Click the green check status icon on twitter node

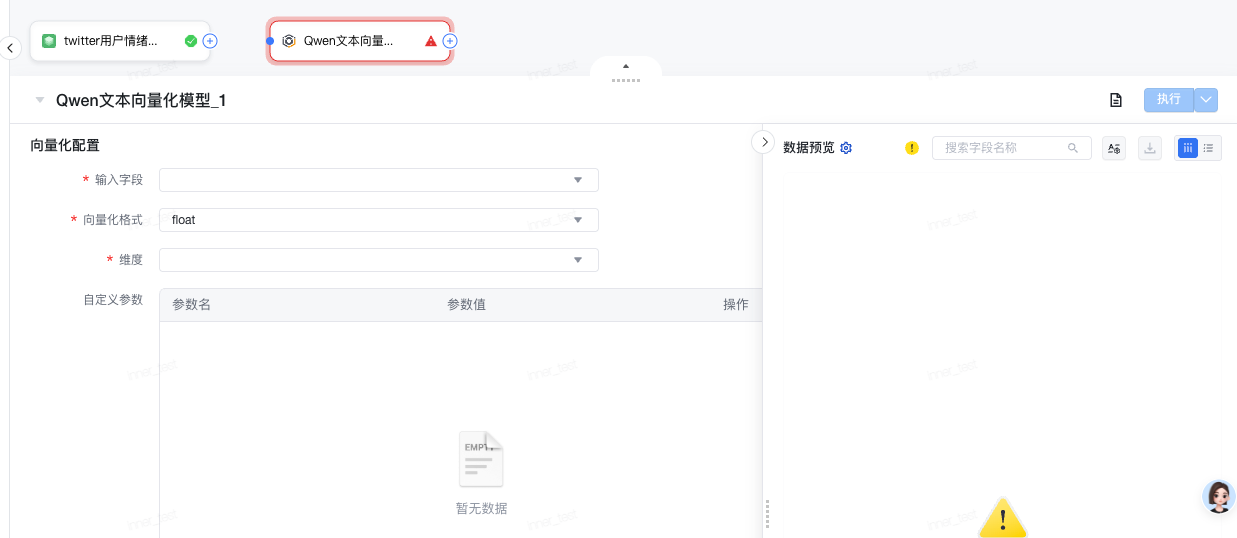click(x=191, y=41)
